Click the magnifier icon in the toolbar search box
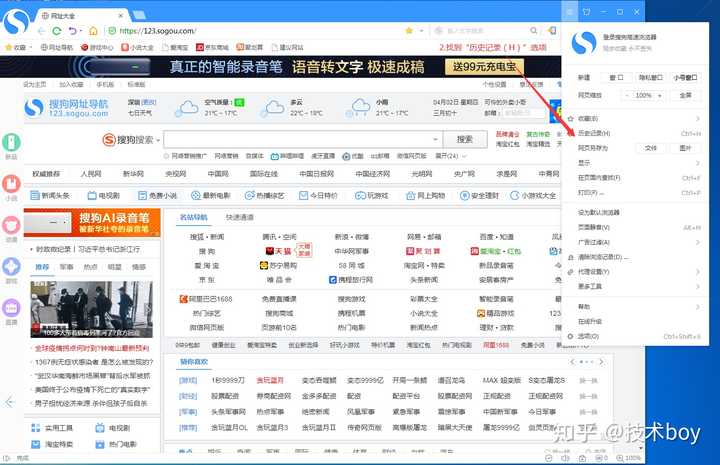The height and width of the screenshot is (465, 720). [x=534, y=31]
